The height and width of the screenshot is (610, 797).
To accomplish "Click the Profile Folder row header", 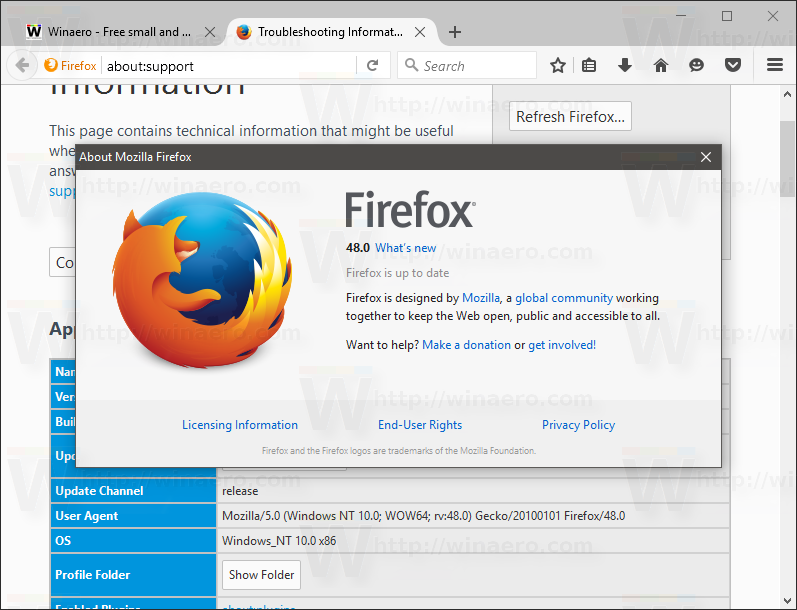I will pyautogui.click(x=134, y=575).
